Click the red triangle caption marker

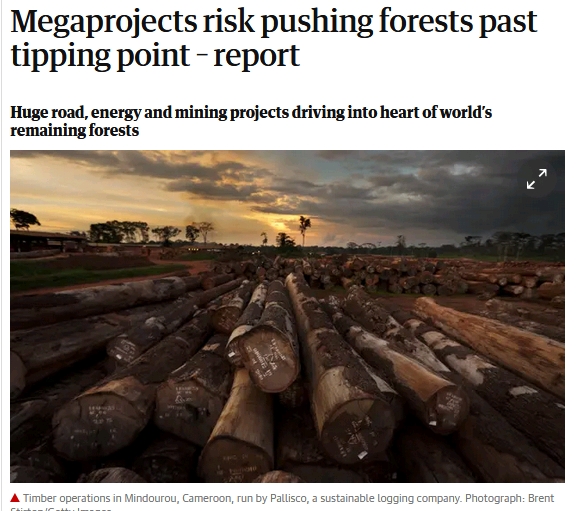pyautogui.click(x=15, y=498)
